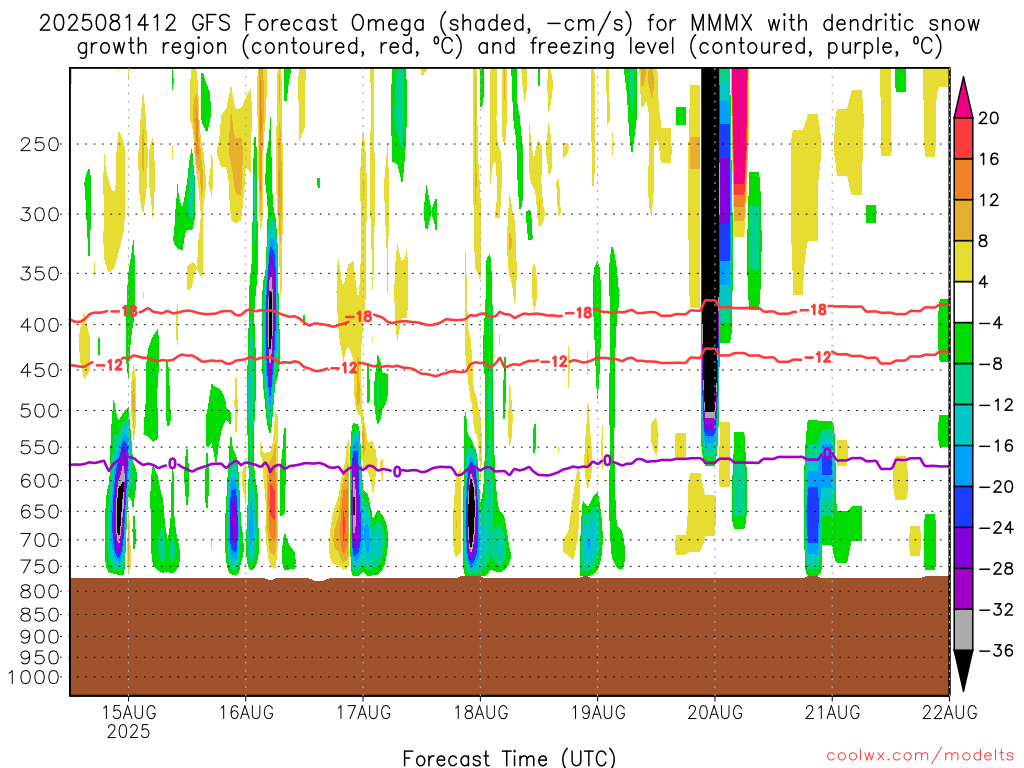Click the -12 contour label near 21AUG
This screenshot has width=1024, height=768.
pyautogui.click(x=818, y=357)
